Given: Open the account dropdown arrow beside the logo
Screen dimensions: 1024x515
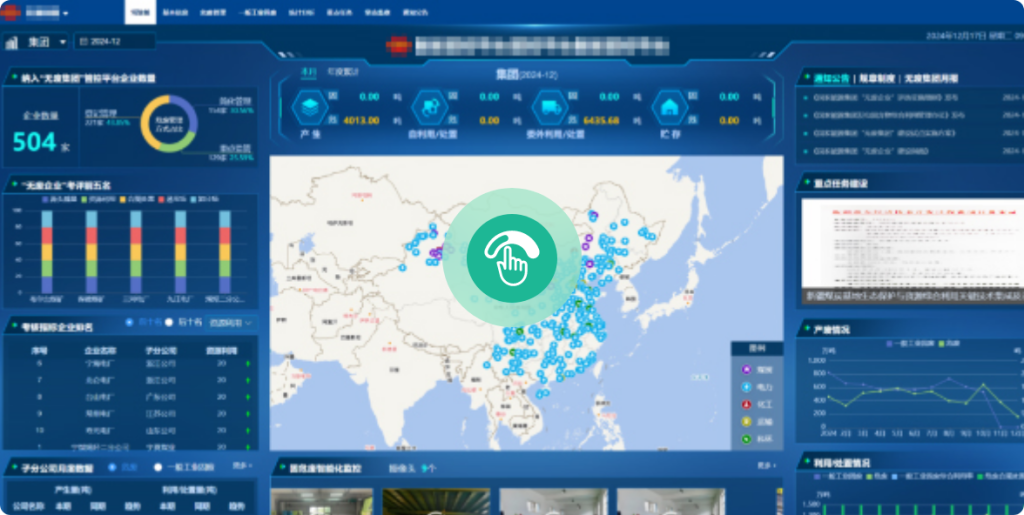Looking at the screenshot, I should tap(66, 14).
